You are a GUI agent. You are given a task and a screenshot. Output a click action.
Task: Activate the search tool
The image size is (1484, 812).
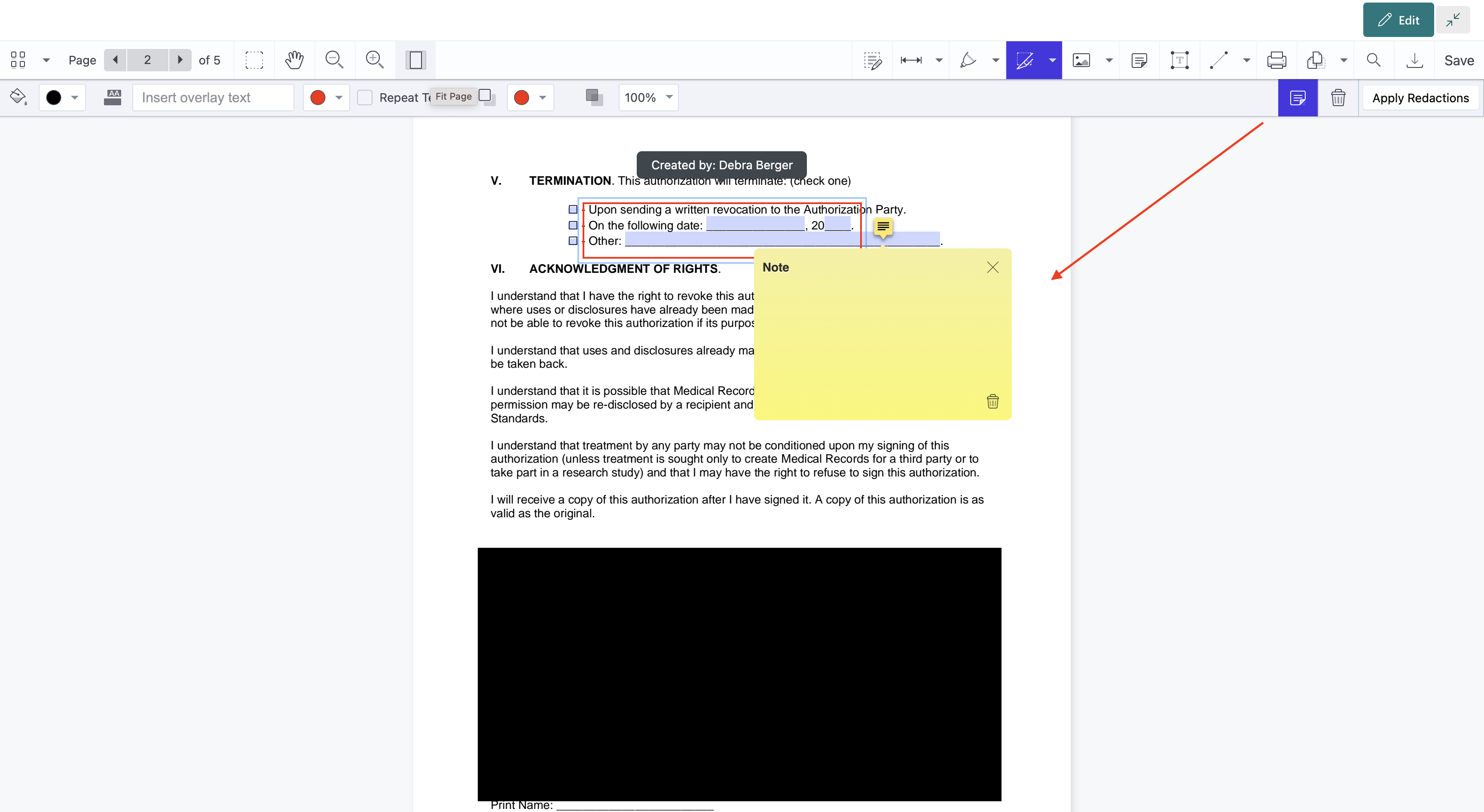click(1374, 60)
